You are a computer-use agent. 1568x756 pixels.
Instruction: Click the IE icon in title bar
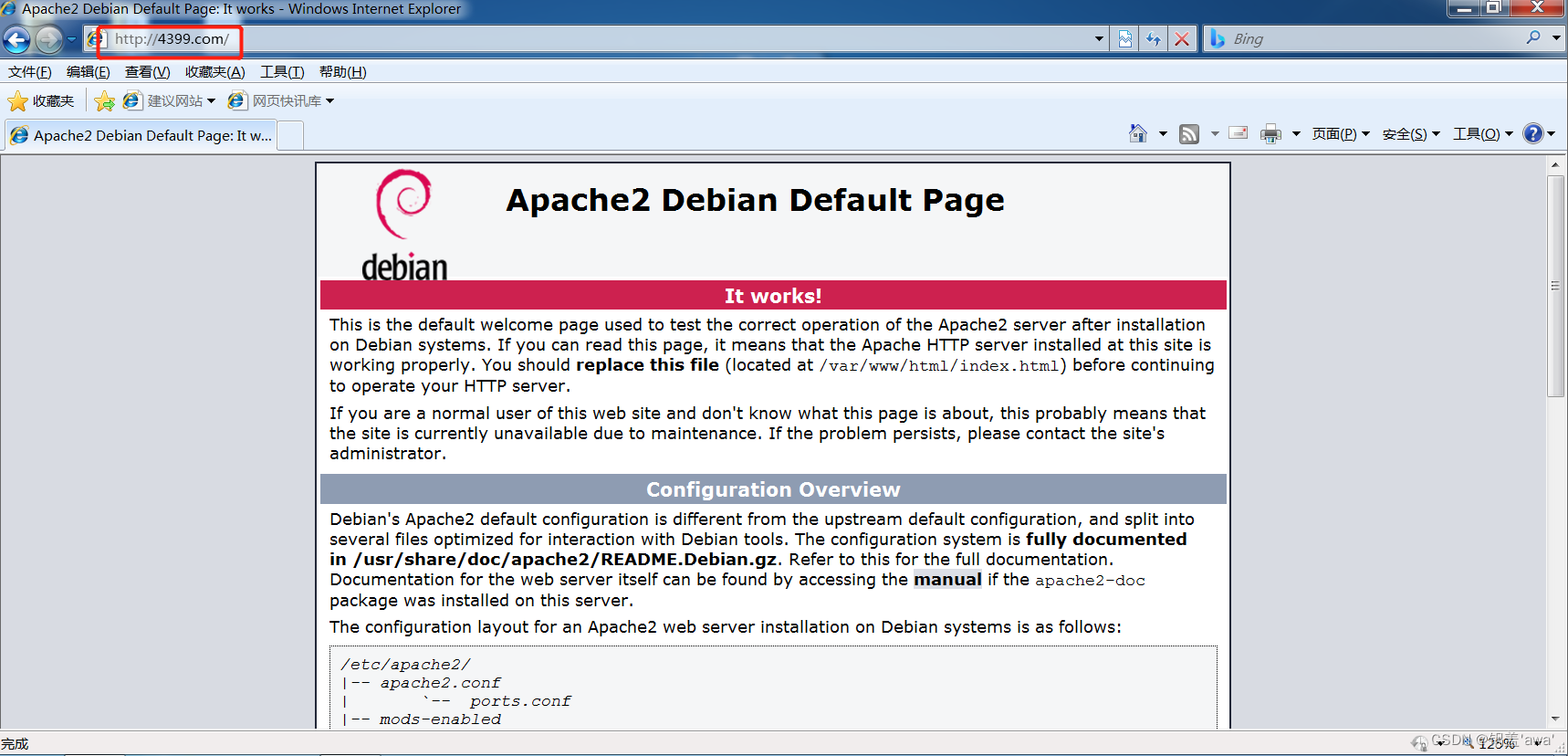[x=9, y=9]
